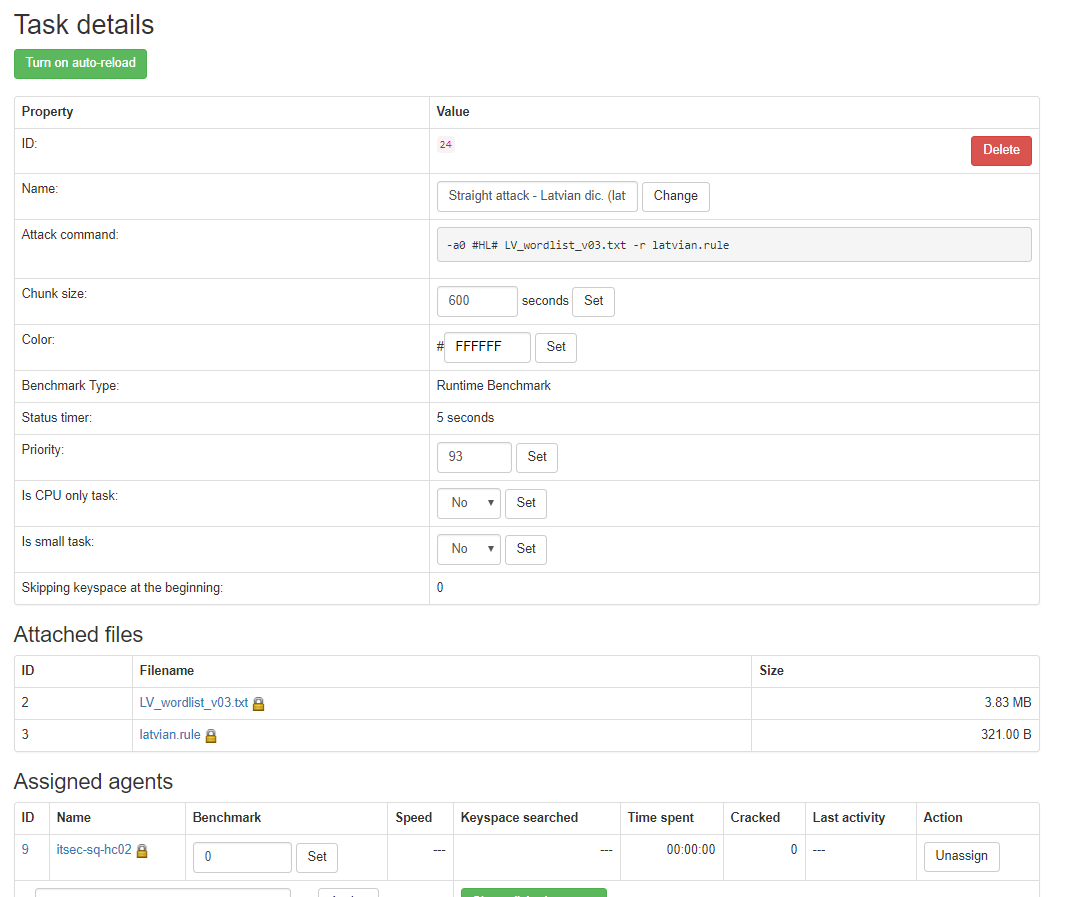Viewport: 1067px width, 897px height.
Task: Open the Is CPU only task dropdown
Action: tap(469, 503)
